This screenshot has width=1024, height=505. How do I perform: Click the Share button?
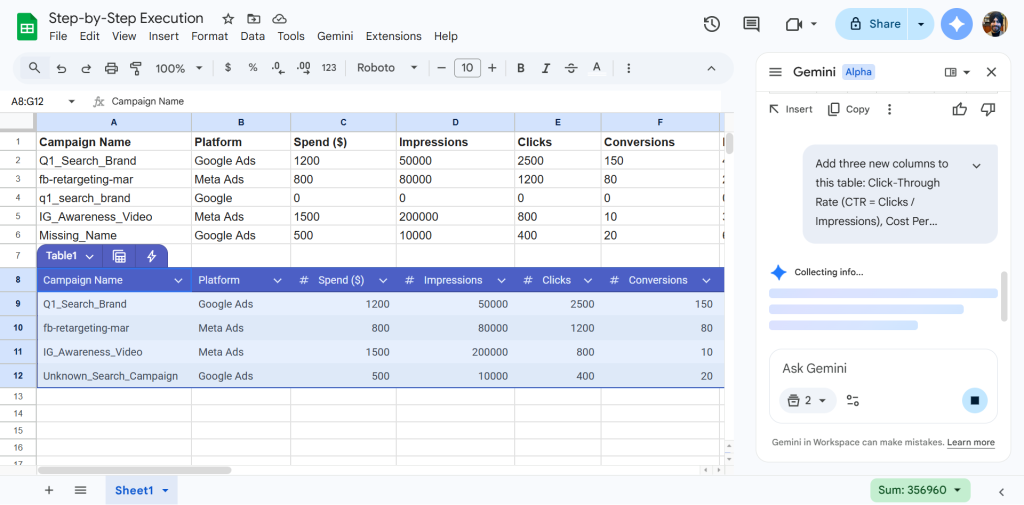coord(873,24)
